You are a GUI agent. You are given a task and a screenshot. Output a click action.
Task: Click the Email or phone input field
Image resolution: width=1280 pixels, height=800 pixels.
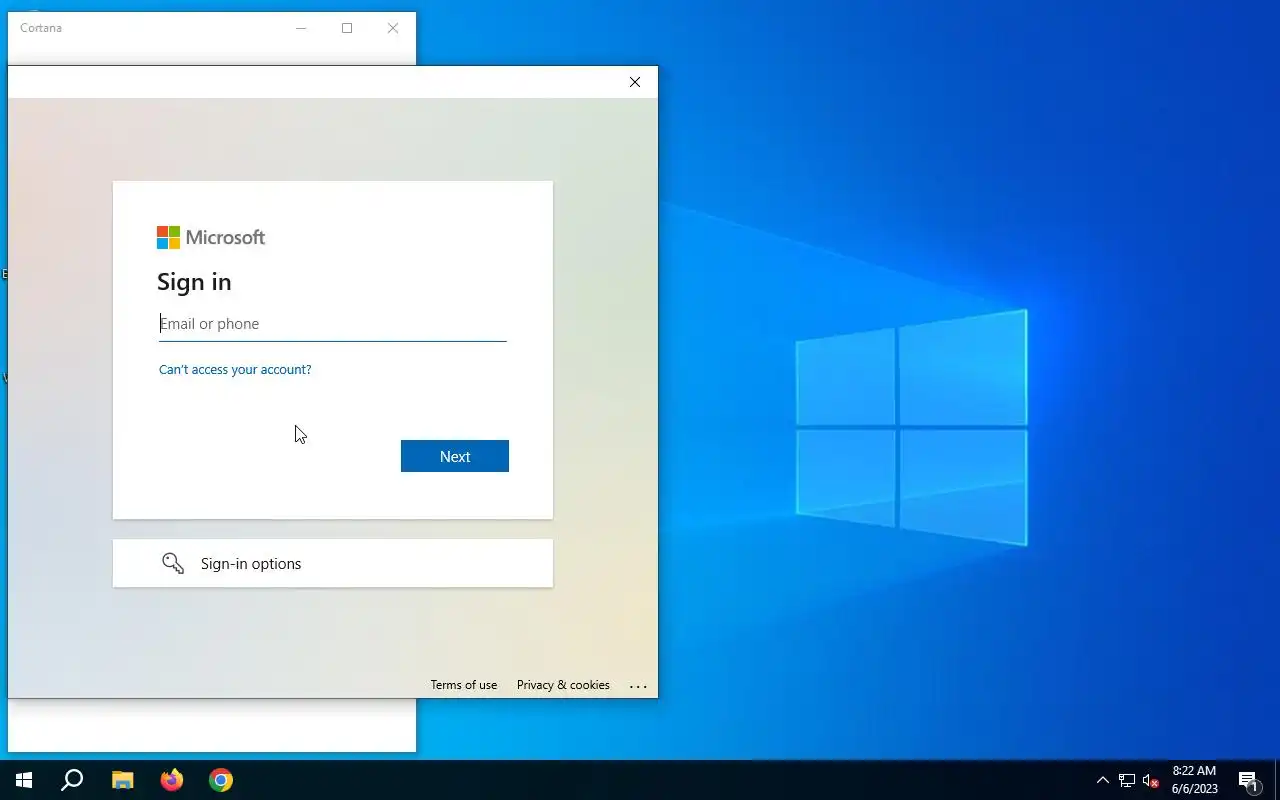coord(332,324)
